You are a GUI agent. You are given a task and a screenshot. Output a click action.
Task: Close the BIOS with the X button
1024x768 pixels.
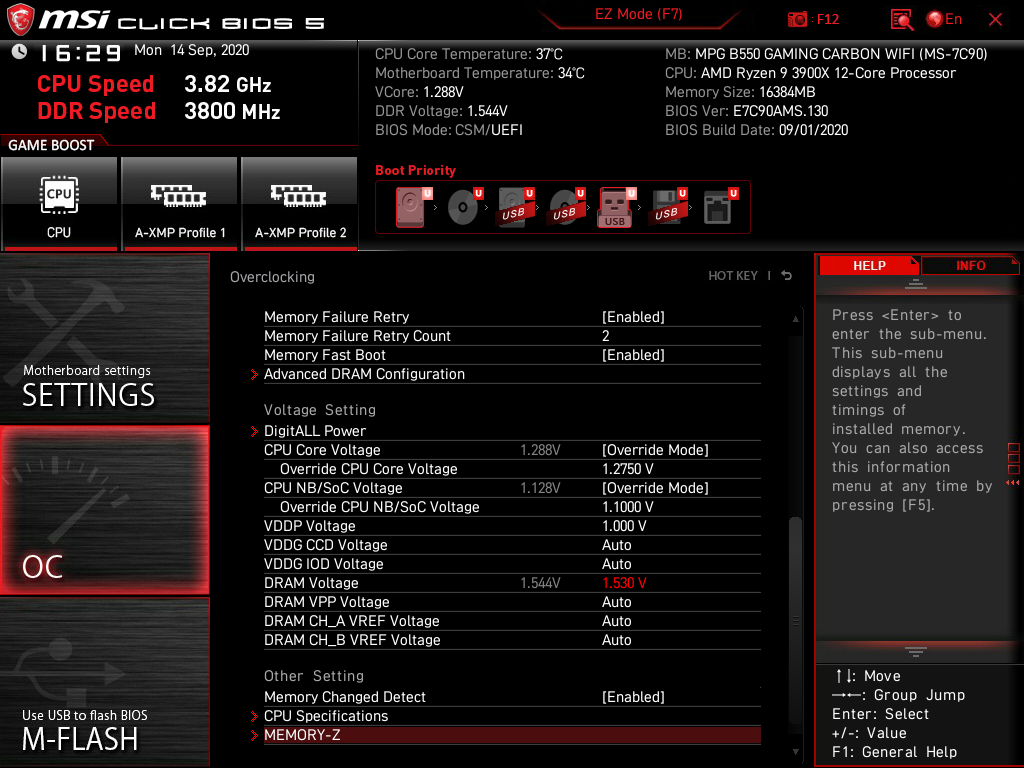995,20
